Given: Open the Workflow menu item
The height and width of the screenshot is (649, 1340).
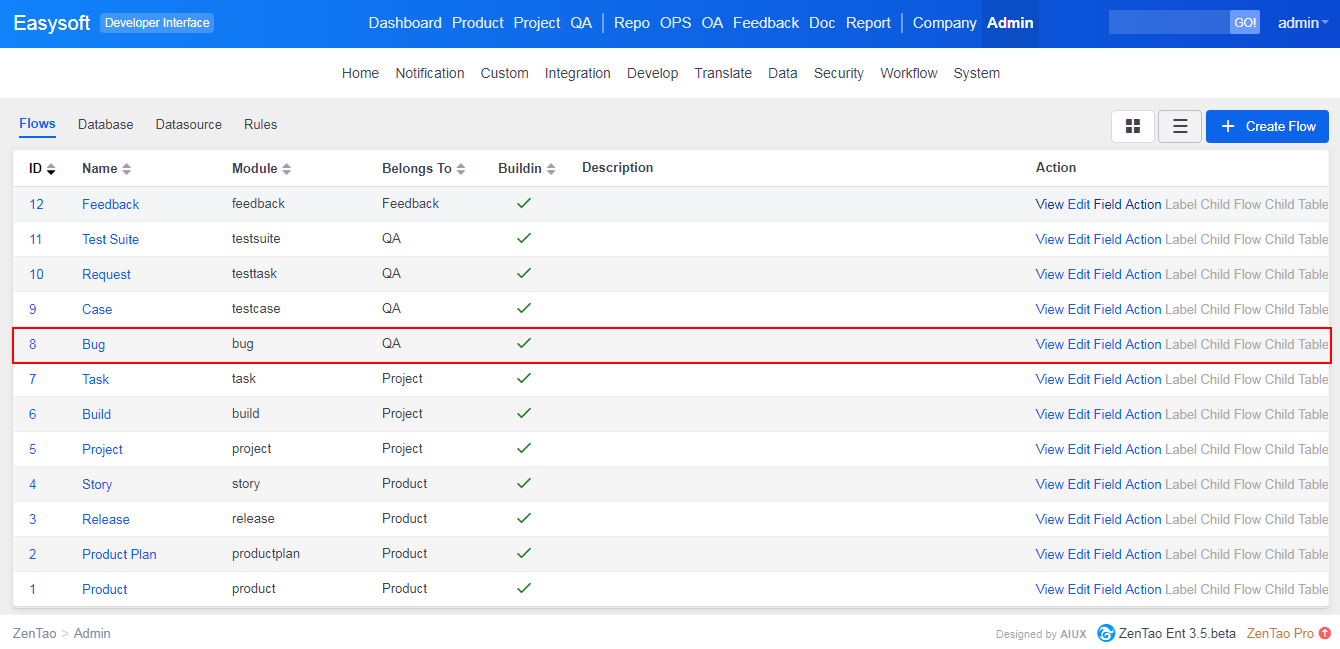Looking at the screenshot, I should pos(908,73).
